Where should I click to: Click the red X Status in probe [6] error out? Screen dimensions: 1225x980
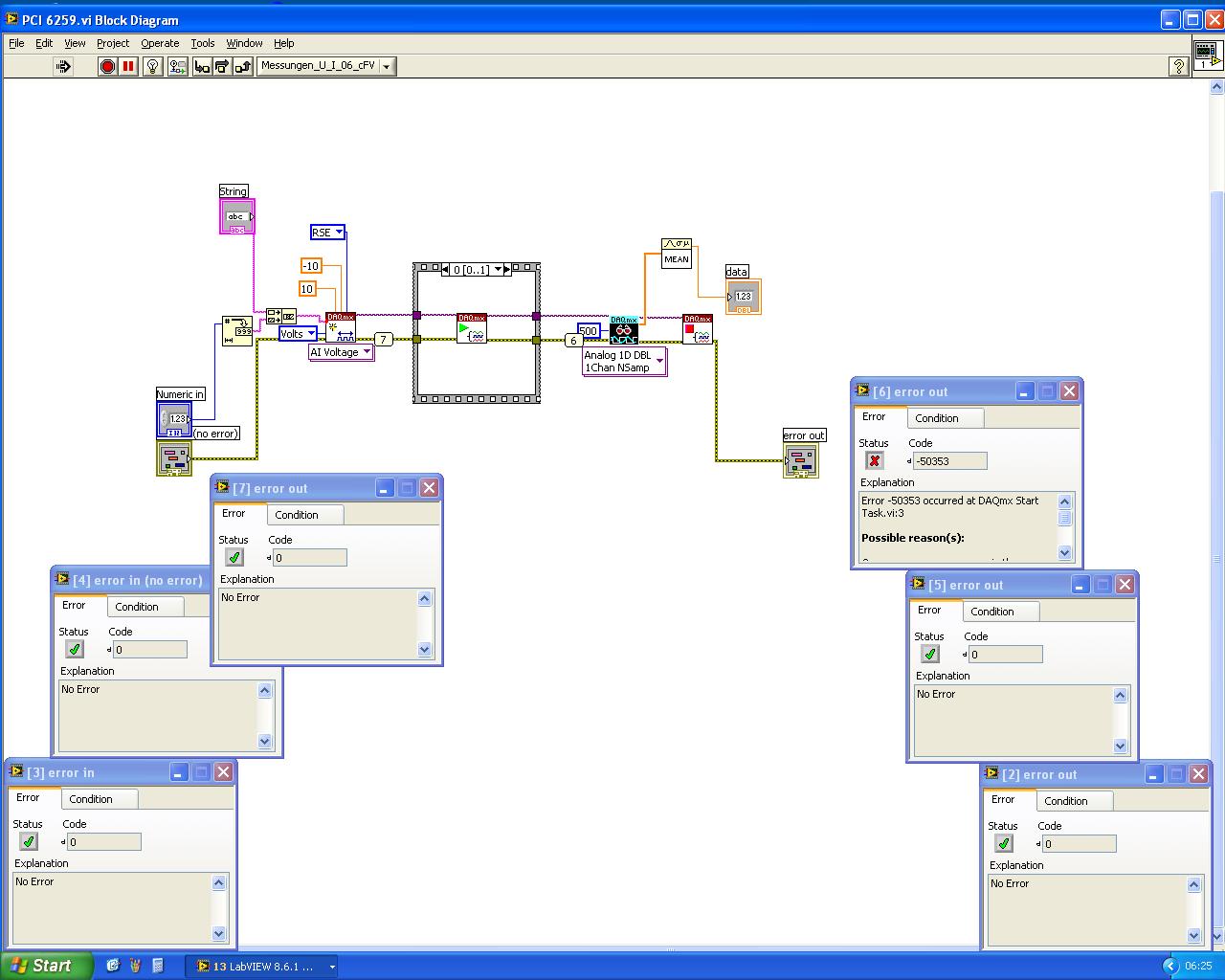point(875,460)
